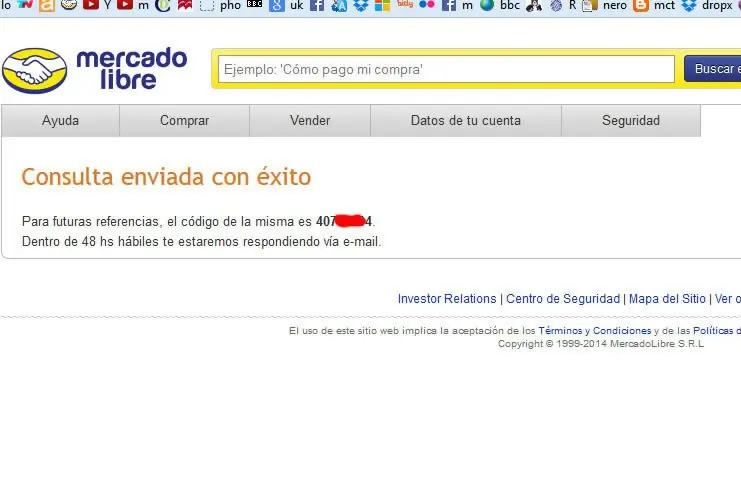Screen dimensions: 741x487
Task: Open the 'pho' bookmark with dotted icon
Action: click(220, 5)
